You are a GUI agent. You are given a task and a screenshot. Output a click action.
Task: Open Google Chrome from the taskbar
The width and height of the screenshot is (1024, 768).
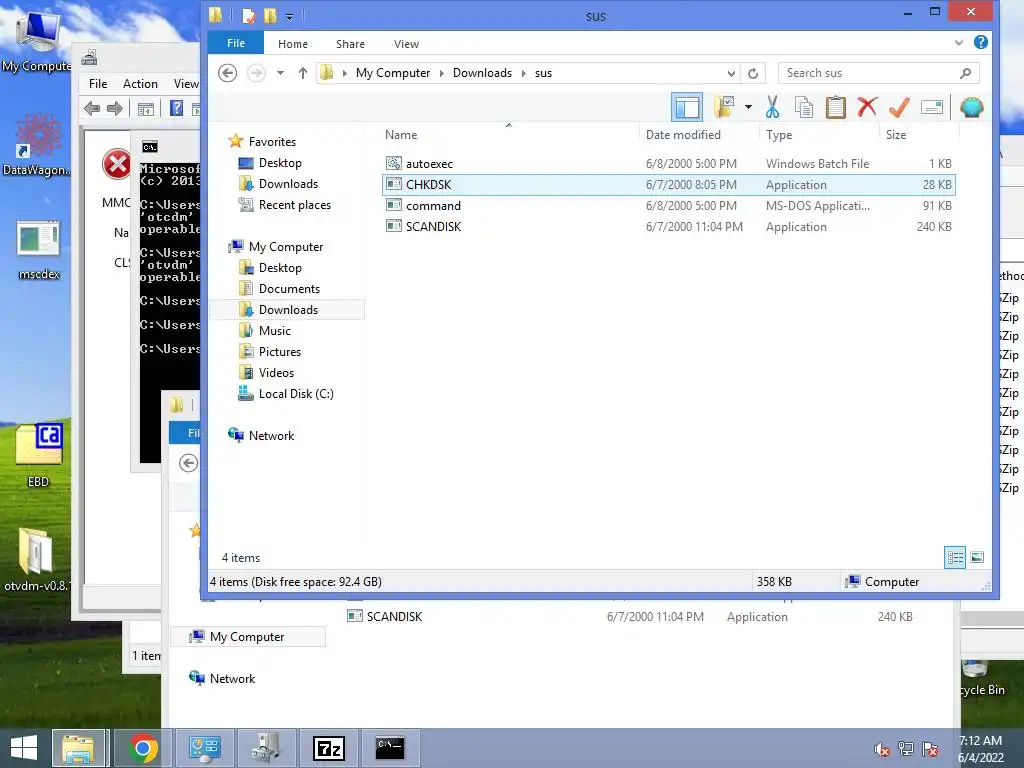click(142, 748)
